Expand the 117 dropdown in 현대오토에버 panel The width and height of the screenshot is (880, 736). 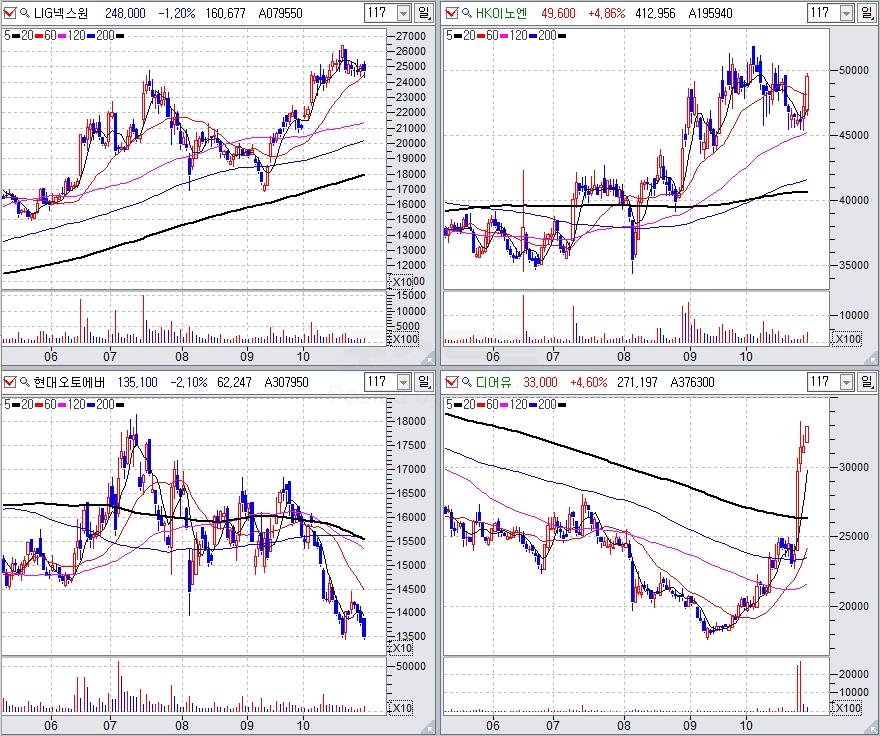403,381
